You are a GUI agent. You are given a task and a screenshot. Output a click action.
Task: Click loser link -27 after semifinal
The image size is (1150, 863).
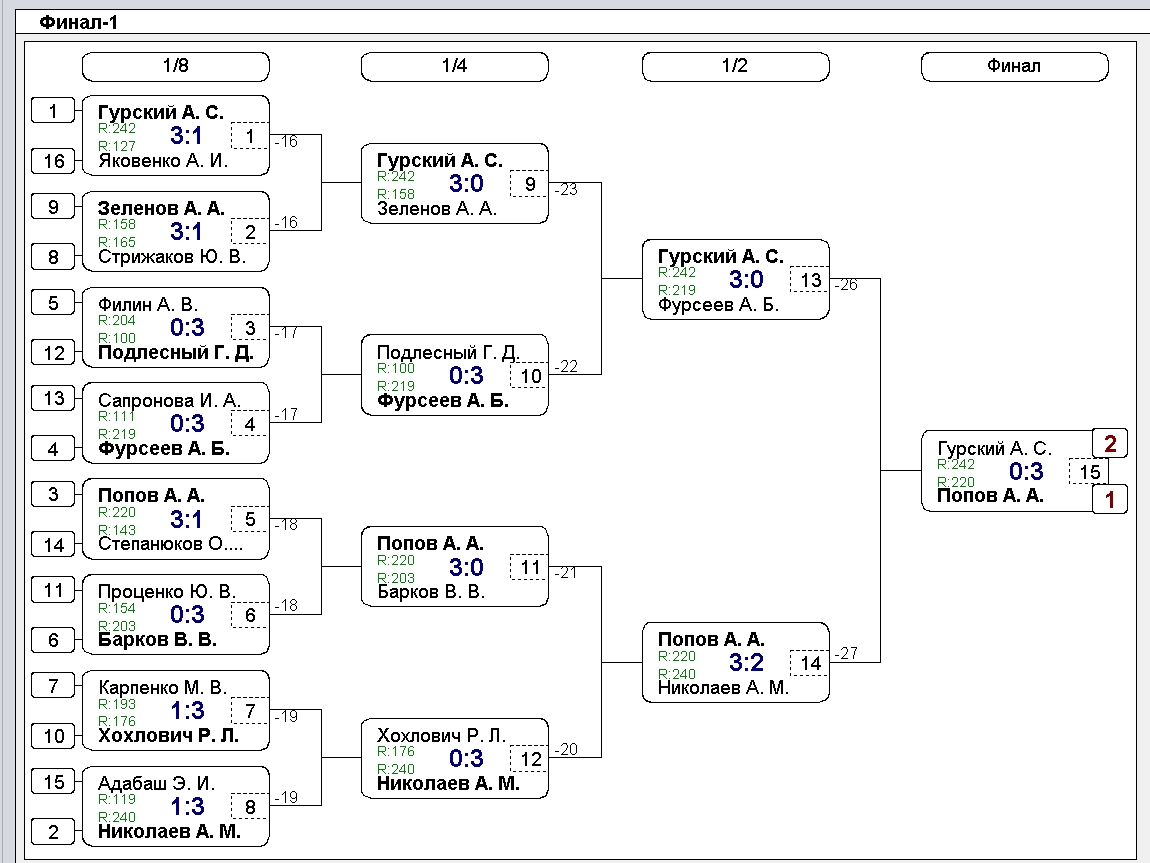846,653
